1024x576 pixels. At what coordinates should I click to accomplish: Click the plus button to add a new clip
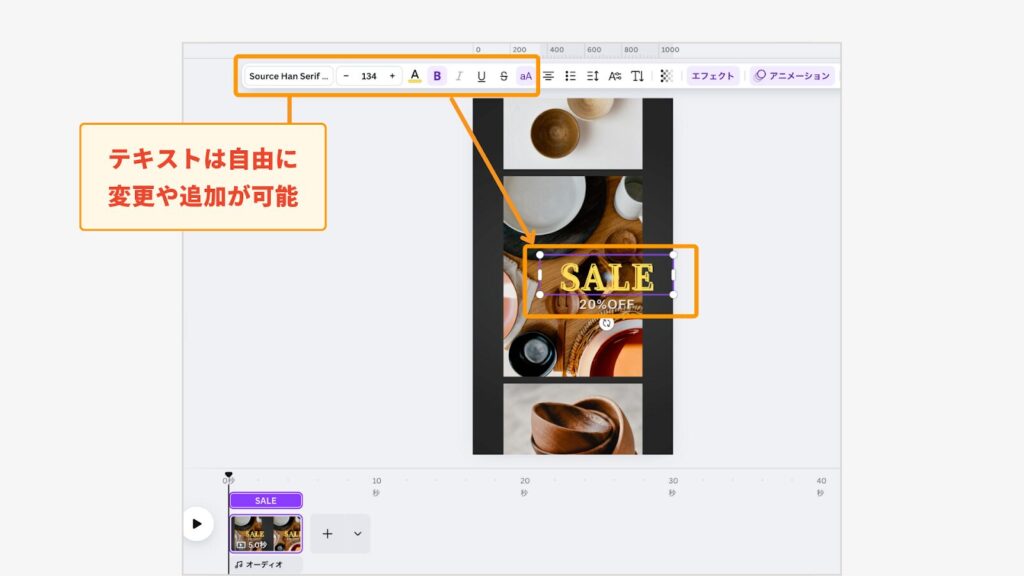pos(327,534)
